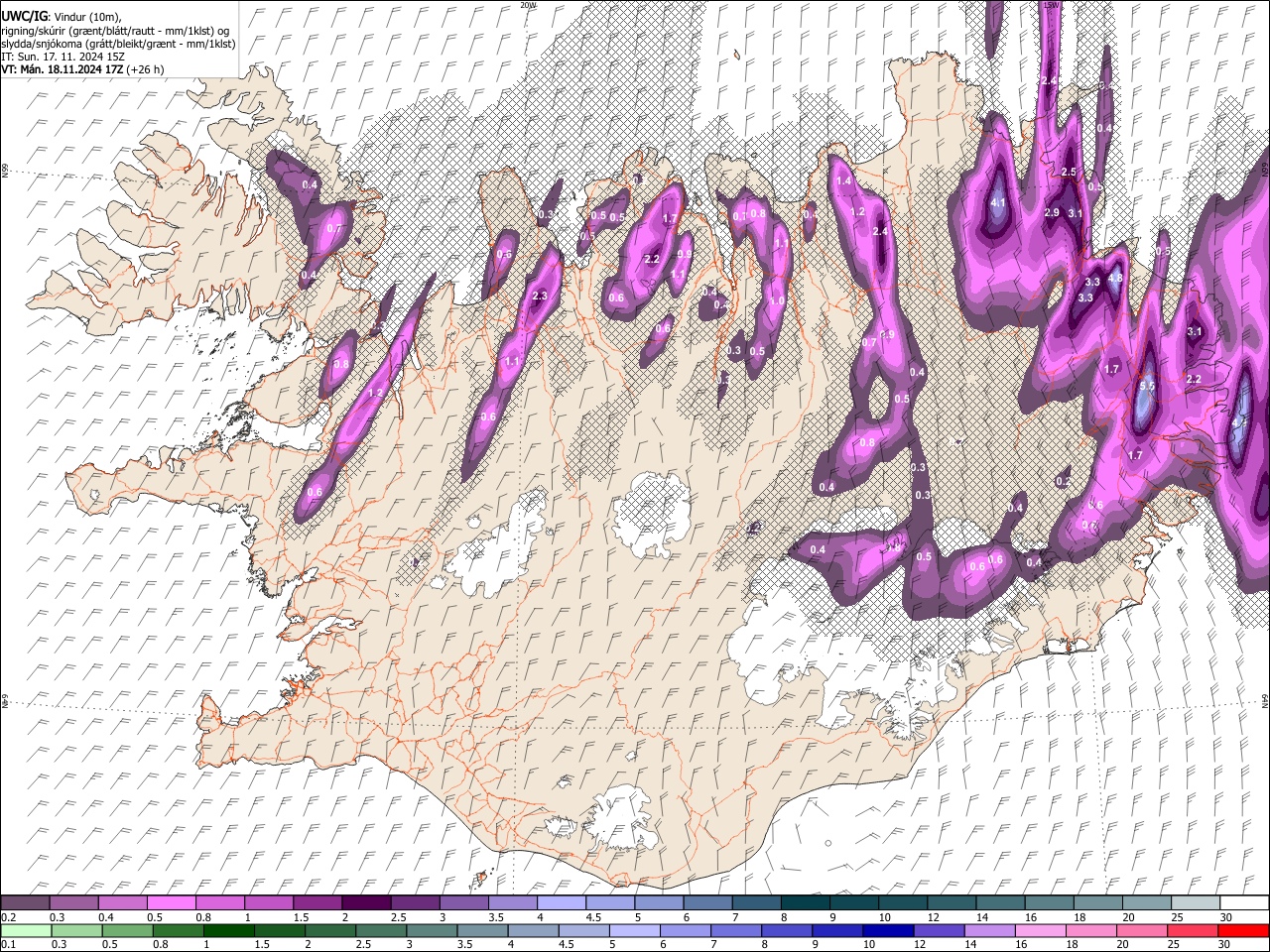This screenshot has width=1270, height=952.
Task: Click the top-row legend swatch labeled 1.5
Action: (x=317, y=903)
